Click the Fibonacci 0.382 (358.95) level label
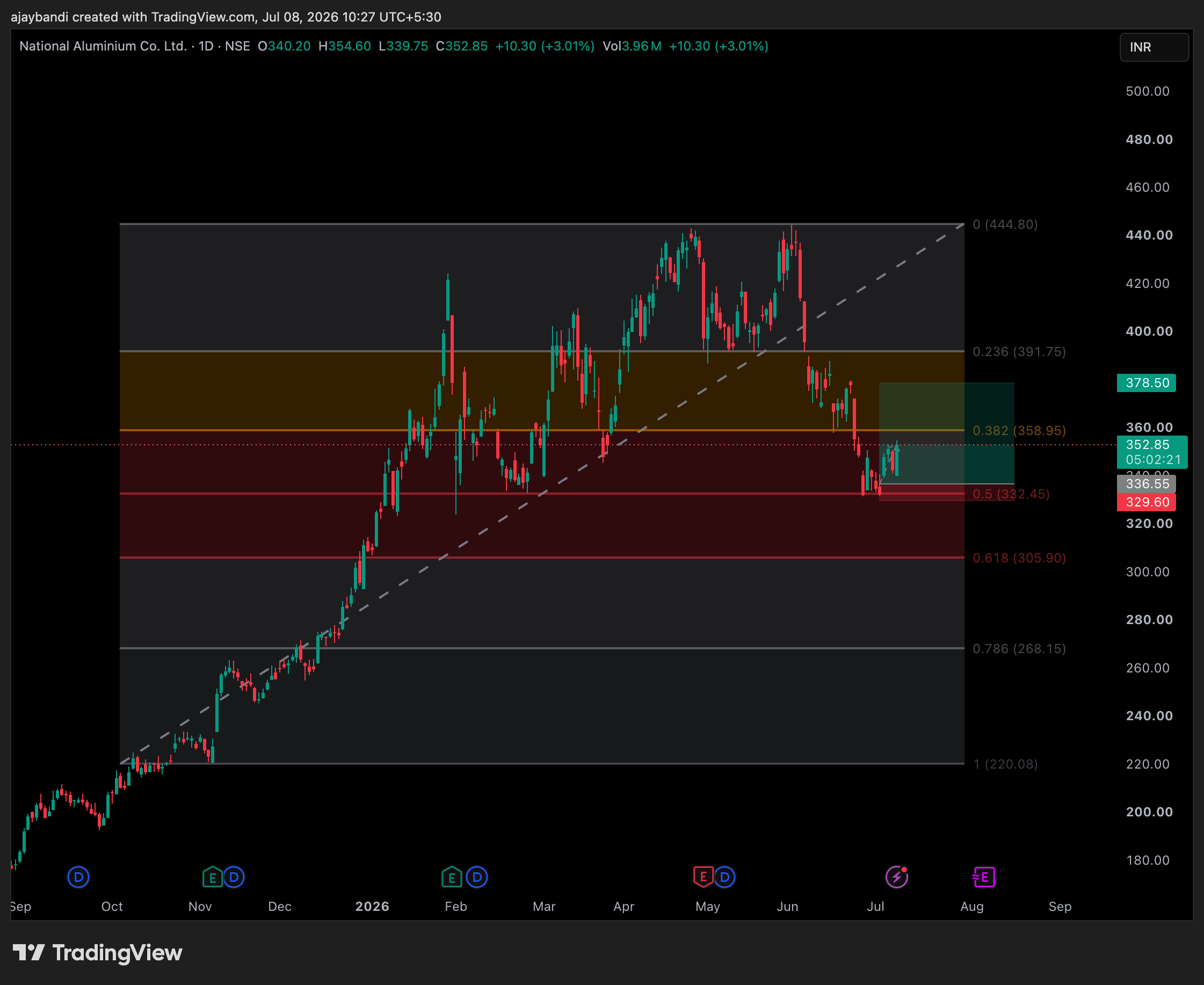 (1020, 431)
